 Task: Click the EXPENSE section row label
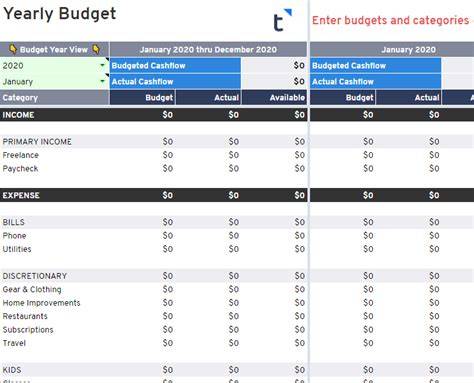pyautogui.click(x=21, y=195)
